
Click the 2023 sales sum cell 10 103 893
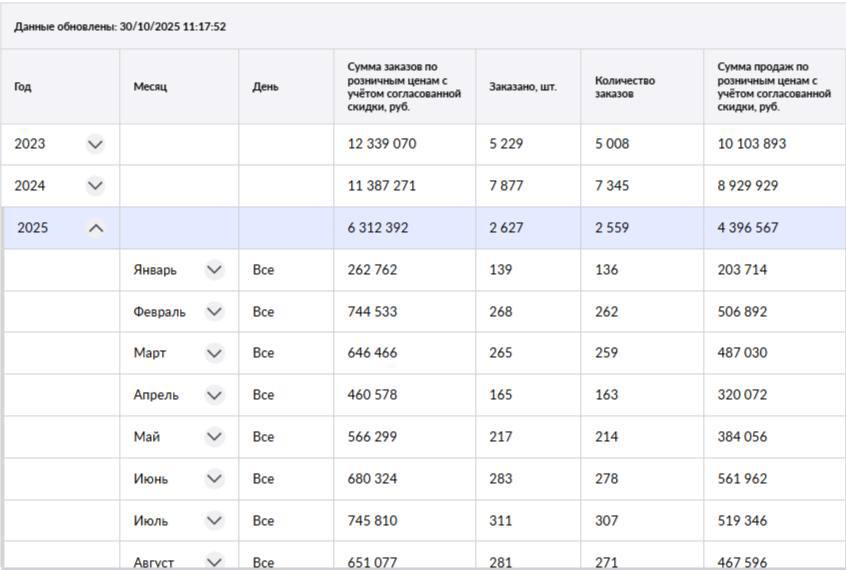(751, 144)
